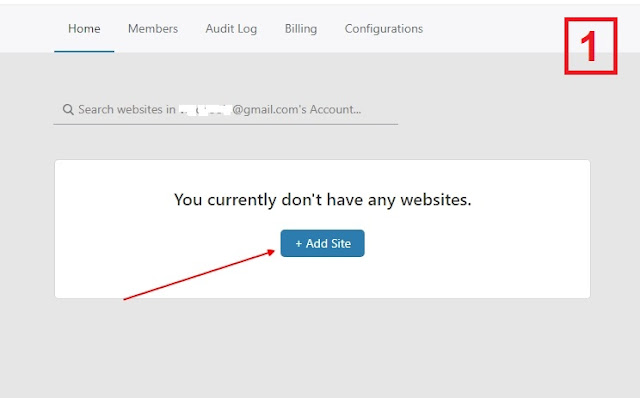This screenshot has height=398, width=640.
Task: Click the gray background below the websites card
Action: point(322,347)
